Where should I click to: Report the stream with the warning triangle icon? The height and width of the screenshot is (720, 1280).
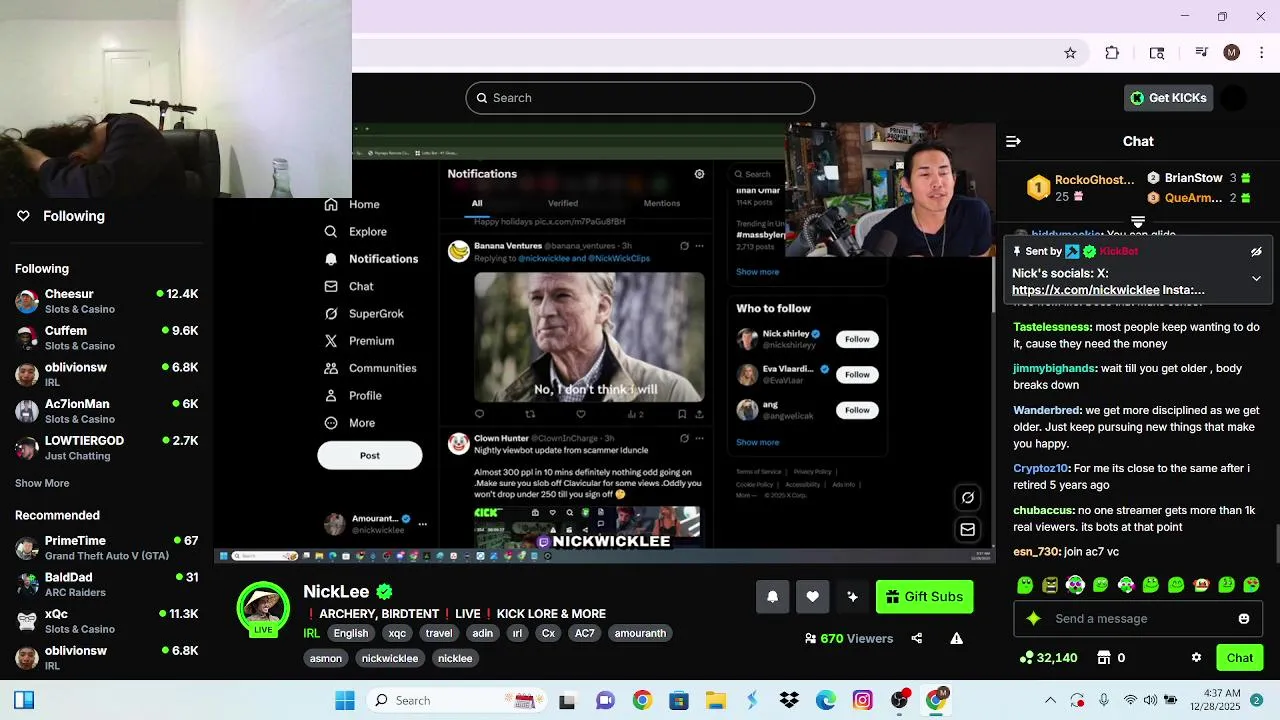click(x=956, y=638)
